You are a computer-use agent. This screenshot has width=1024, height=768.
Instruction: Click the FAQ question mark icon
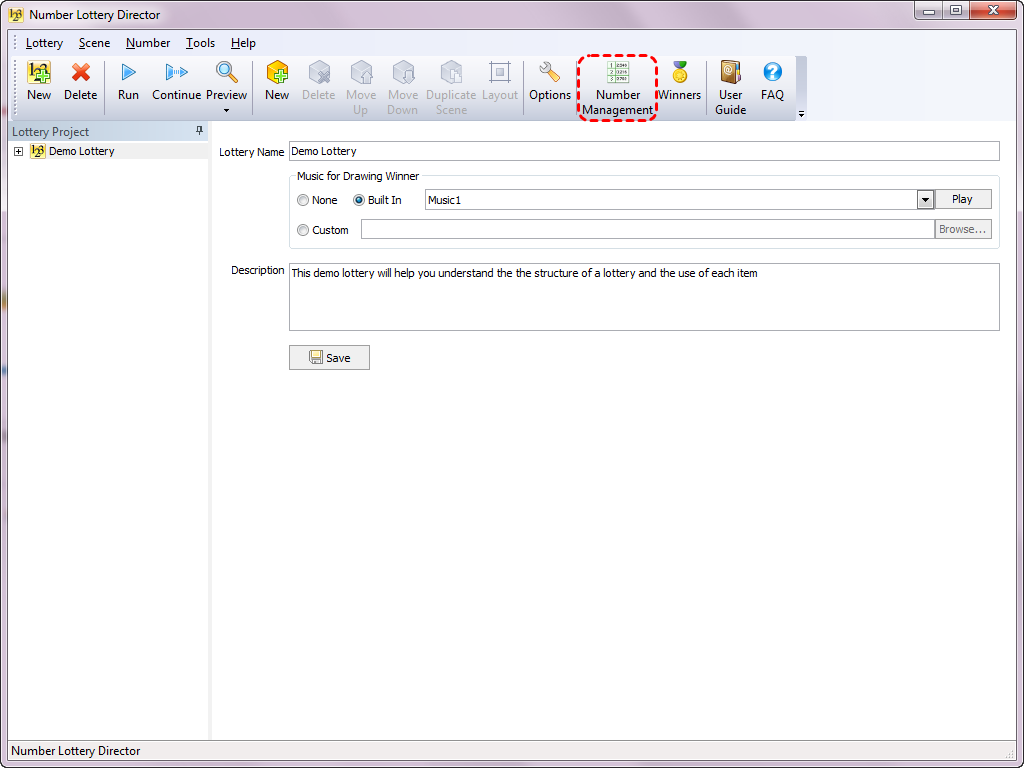(772, 73)
